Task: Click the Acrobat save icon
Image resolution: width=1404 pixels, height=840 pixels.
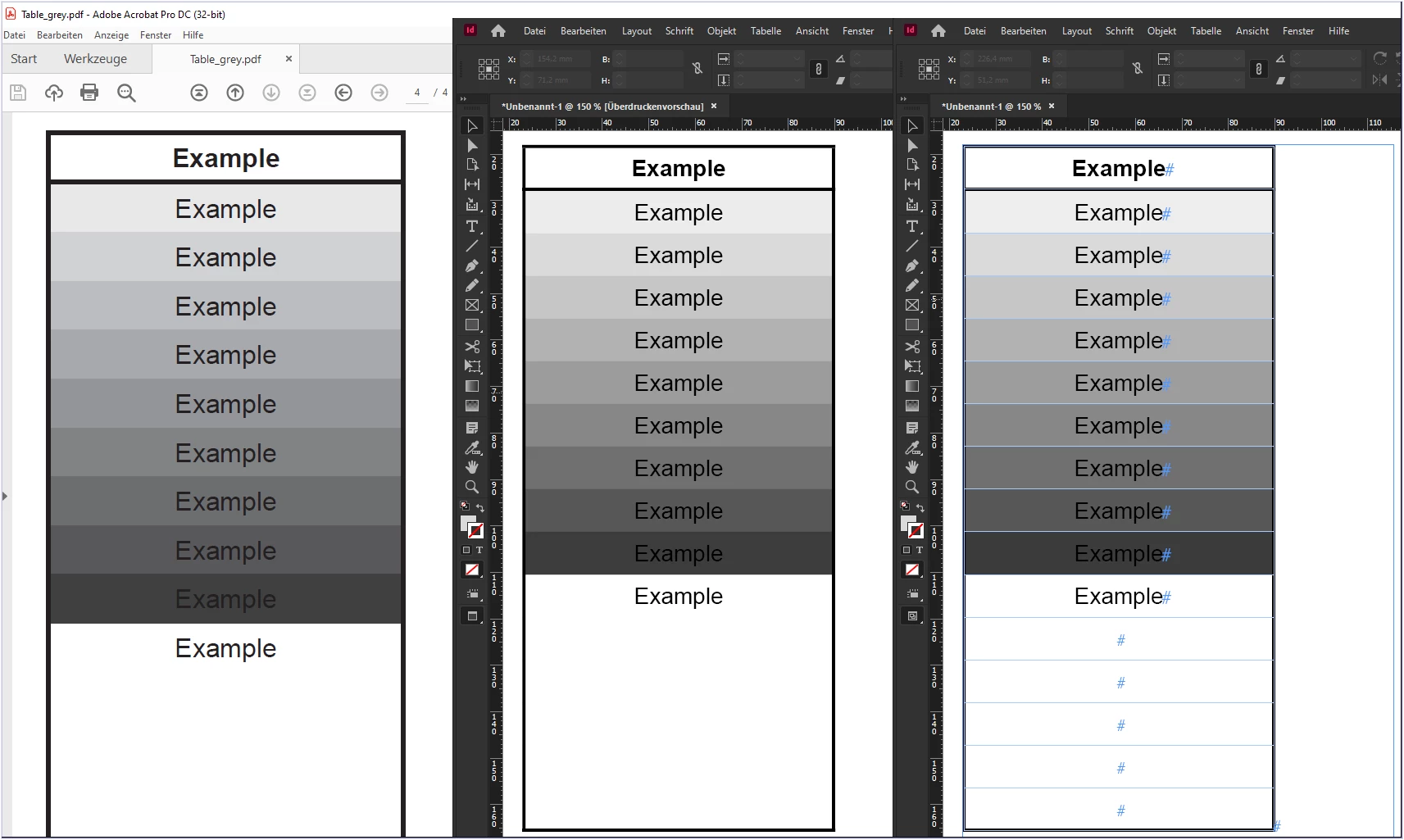Action: click(x=18, y=93)
